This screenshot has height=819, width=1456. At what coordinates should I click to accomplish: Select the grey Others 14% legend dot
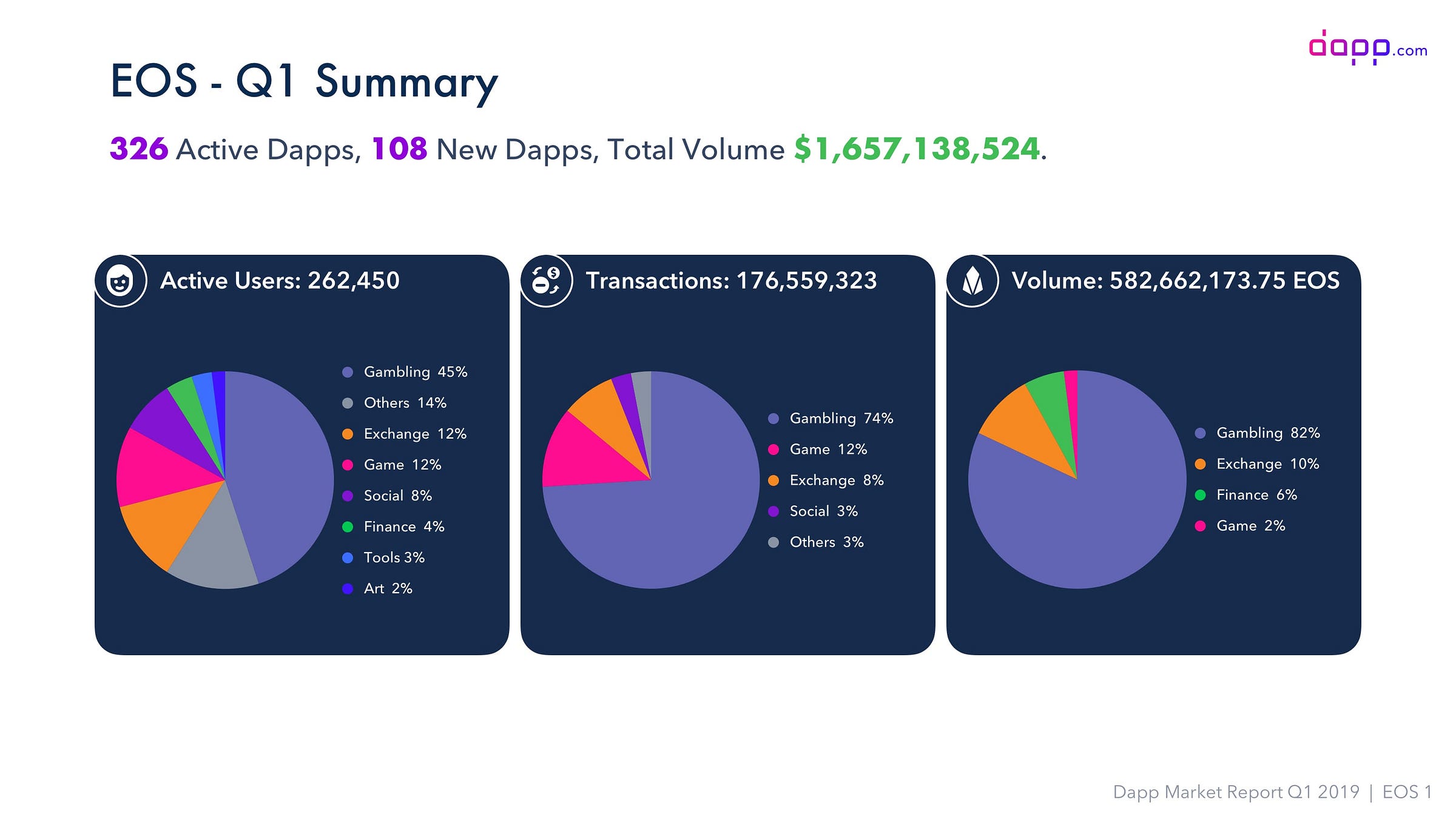click(x=348, y=403)
